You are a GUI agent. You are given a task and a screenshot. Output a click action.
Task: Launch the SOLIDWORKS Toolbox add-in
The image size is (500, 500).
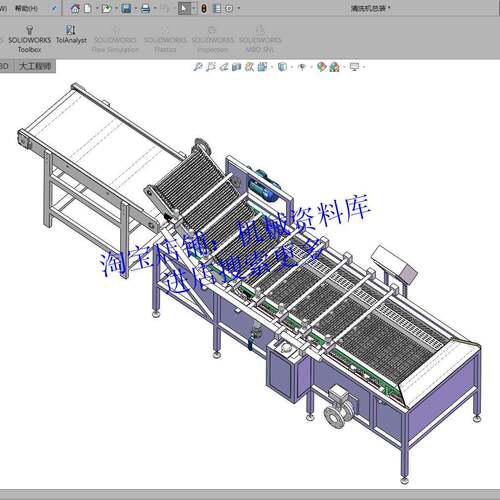point(29,39)
